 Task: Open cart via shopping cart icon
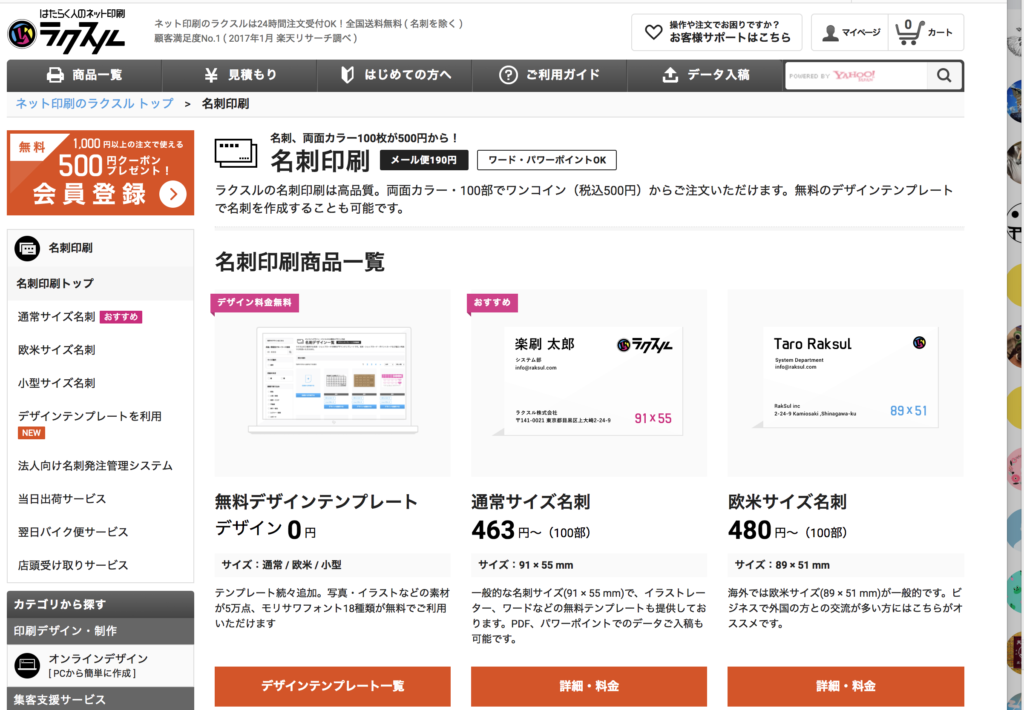[907, 32]
